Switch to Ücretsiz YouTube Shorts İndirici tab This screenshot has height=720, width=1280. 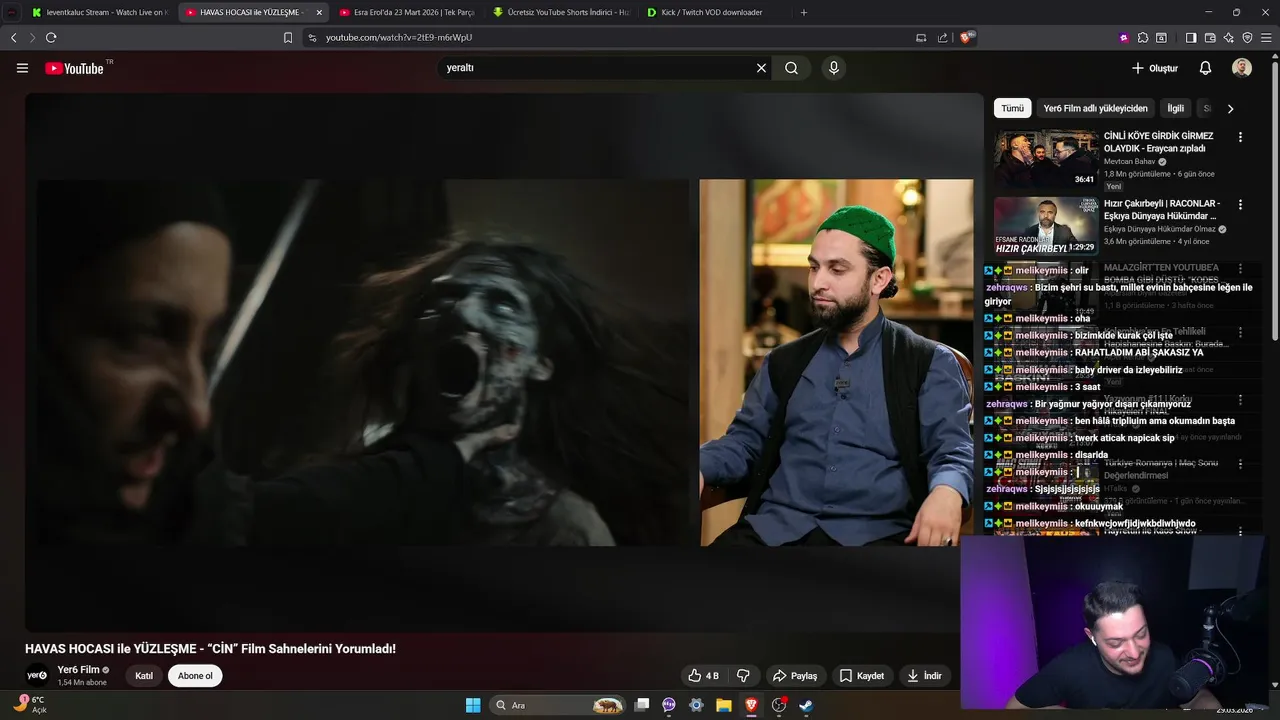coord(560,12)
